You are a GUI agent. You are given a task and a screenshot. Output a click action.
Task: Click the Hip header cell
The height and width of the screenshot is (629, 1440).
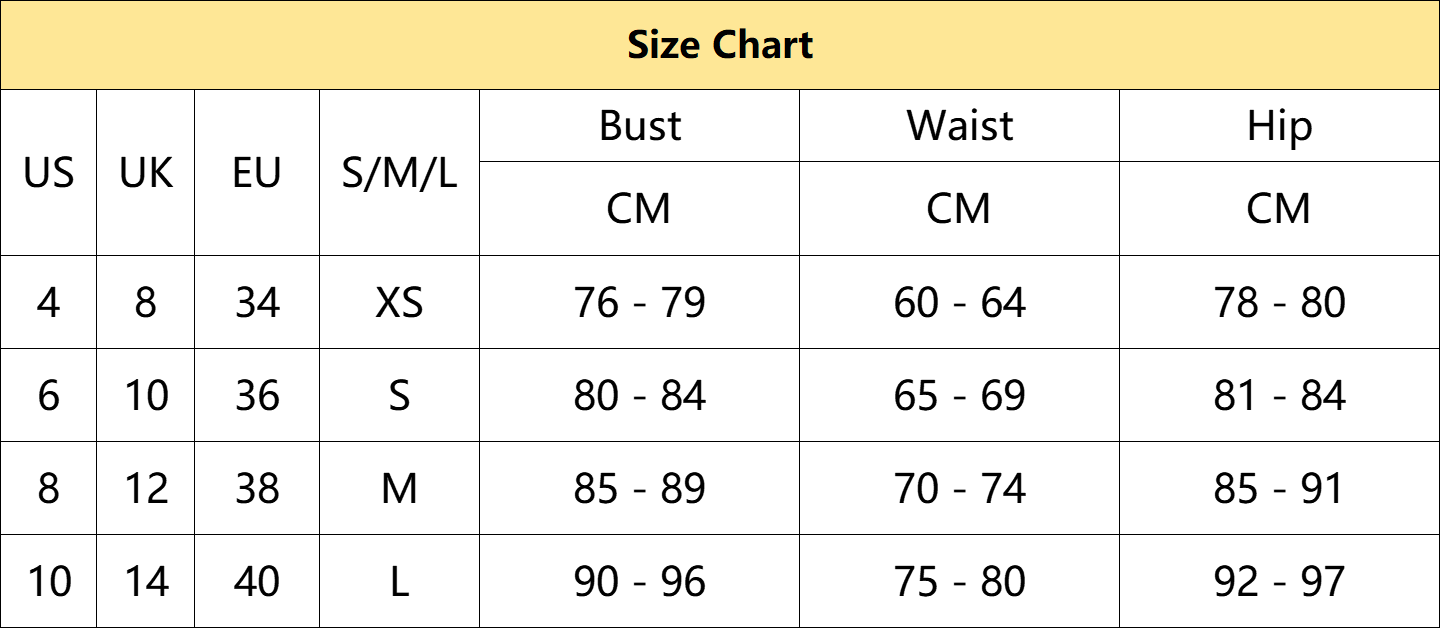(1279, 126)
